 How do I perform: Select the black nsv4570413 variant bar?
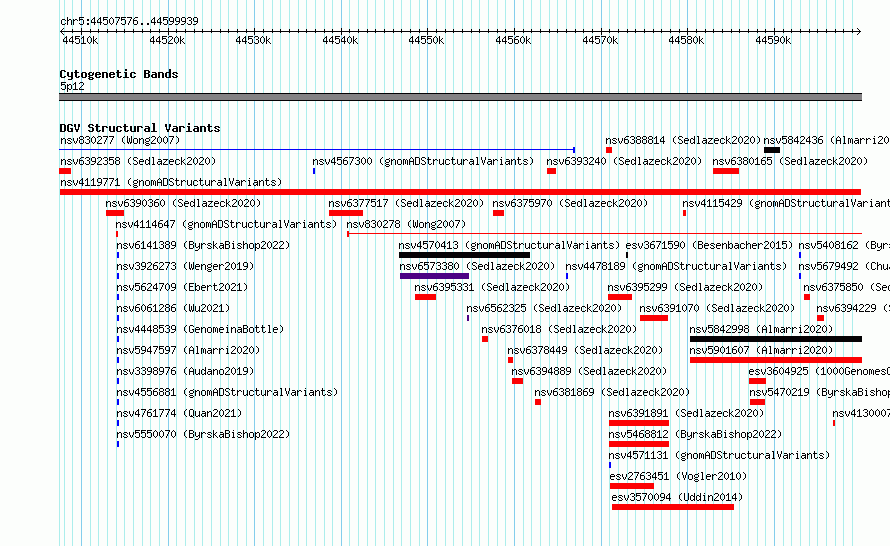464,255
